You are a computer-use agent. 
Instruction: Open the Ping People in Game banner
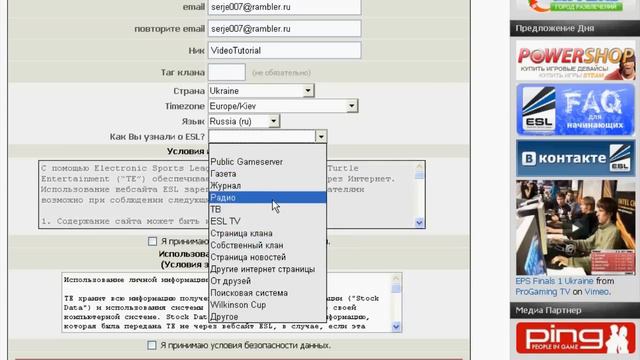(576, 338)
